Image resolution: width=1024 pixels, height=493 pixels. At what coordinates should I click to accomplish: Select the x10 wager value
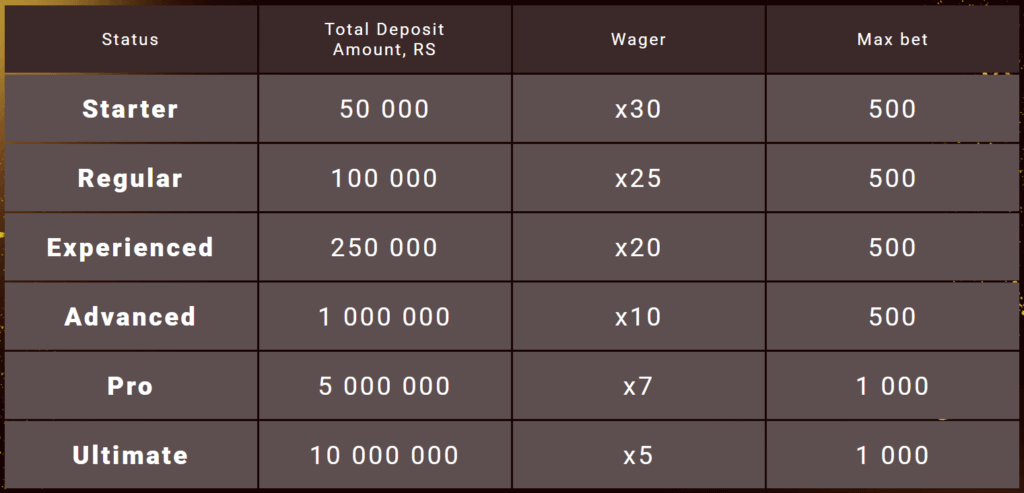click(638, 317)
